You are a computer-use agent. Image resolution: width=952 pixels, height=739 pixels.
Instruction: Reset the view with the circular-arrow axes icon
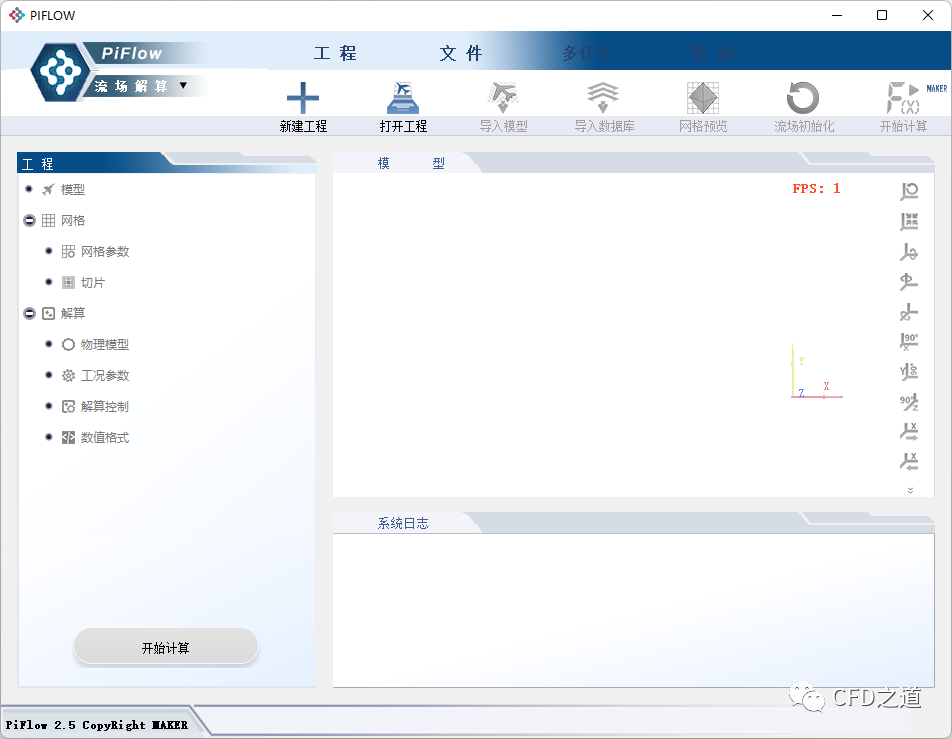point(909,191)
